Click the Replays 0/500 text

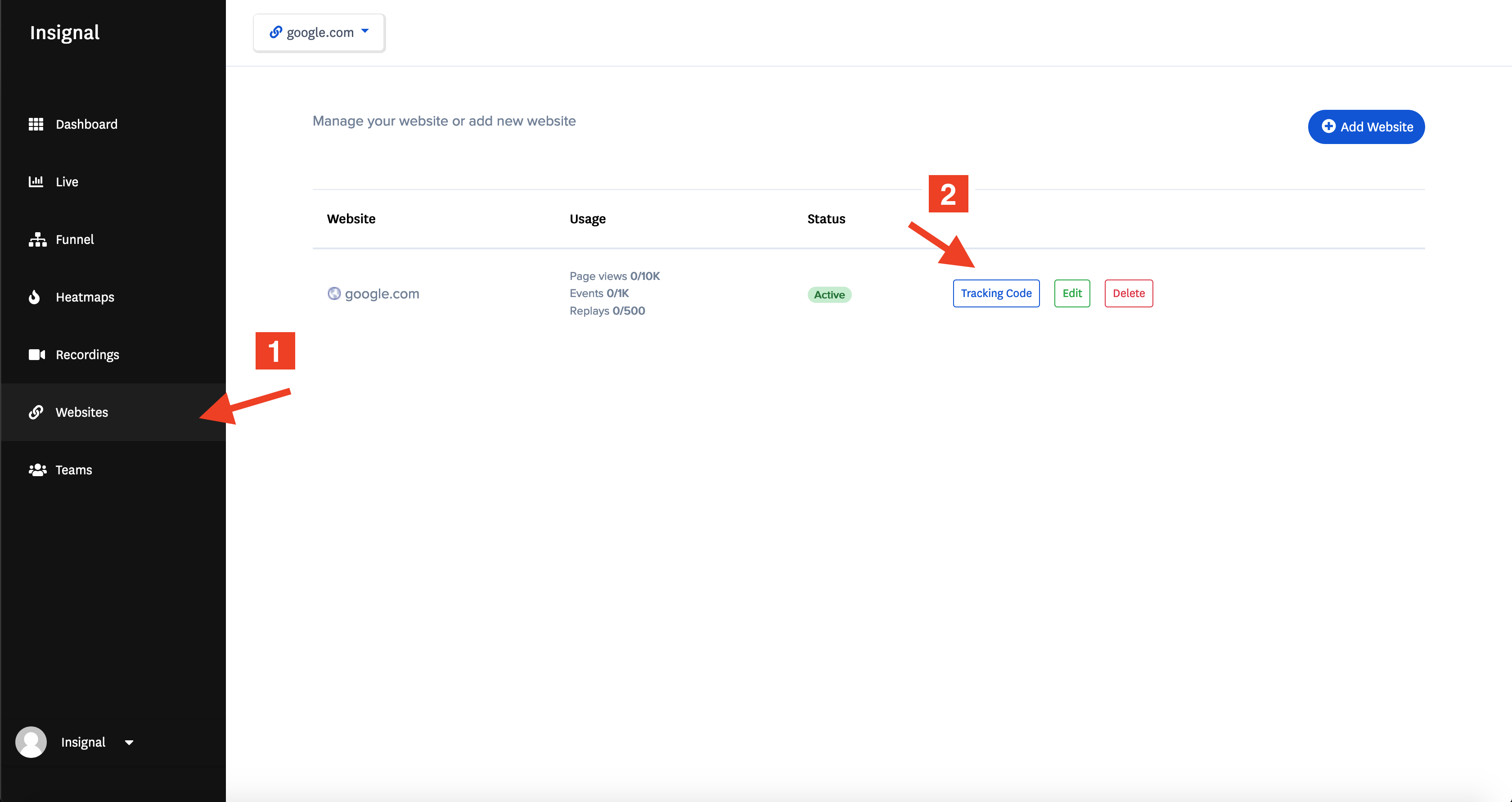[607, 311]
